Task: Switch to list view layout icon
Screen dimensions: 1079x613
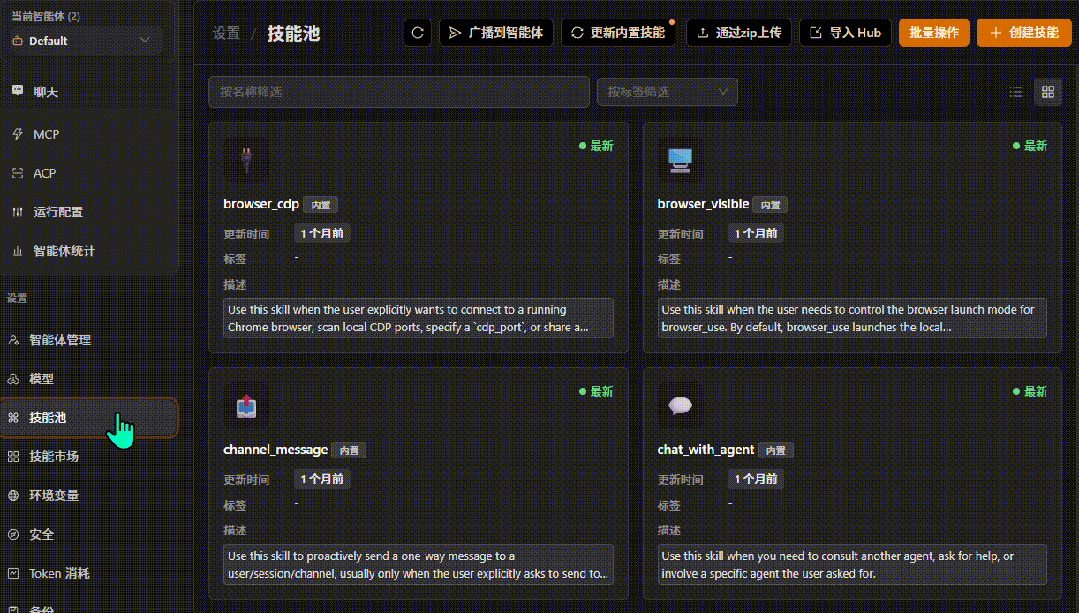Action: (x=1016, y=92)
